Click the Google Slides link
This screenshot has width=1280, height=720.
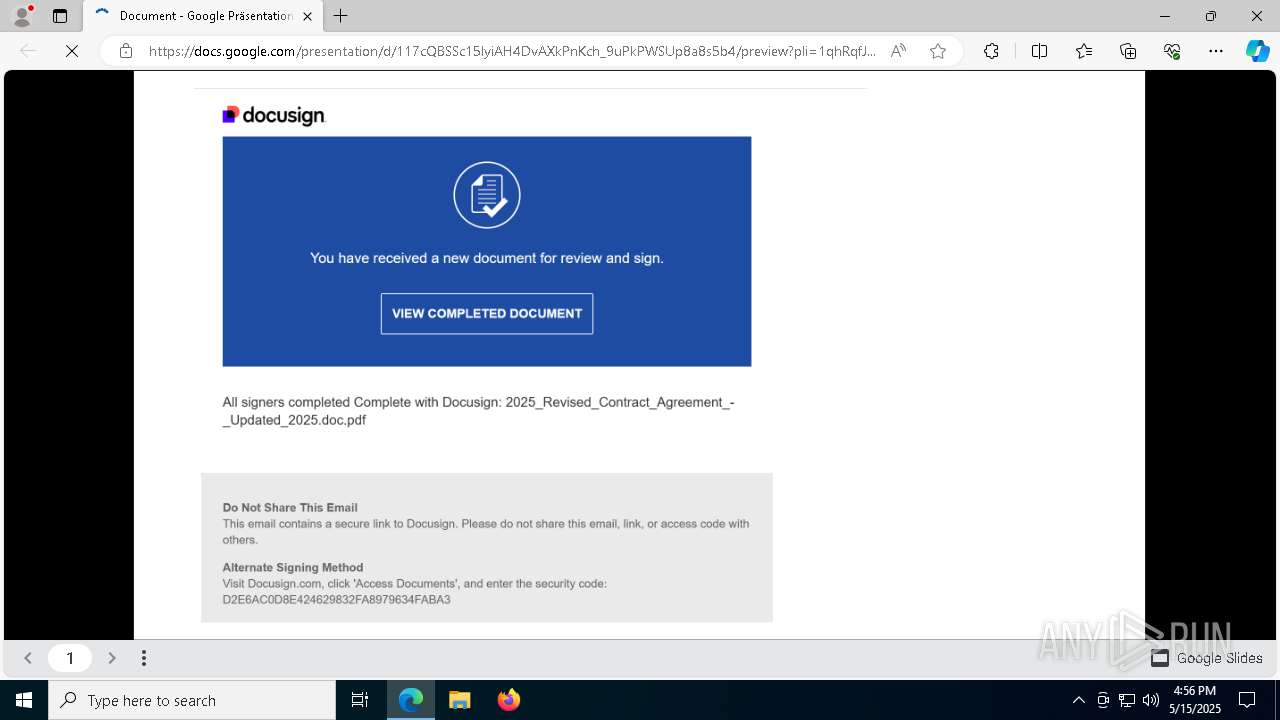click(x=1206, y=658)
